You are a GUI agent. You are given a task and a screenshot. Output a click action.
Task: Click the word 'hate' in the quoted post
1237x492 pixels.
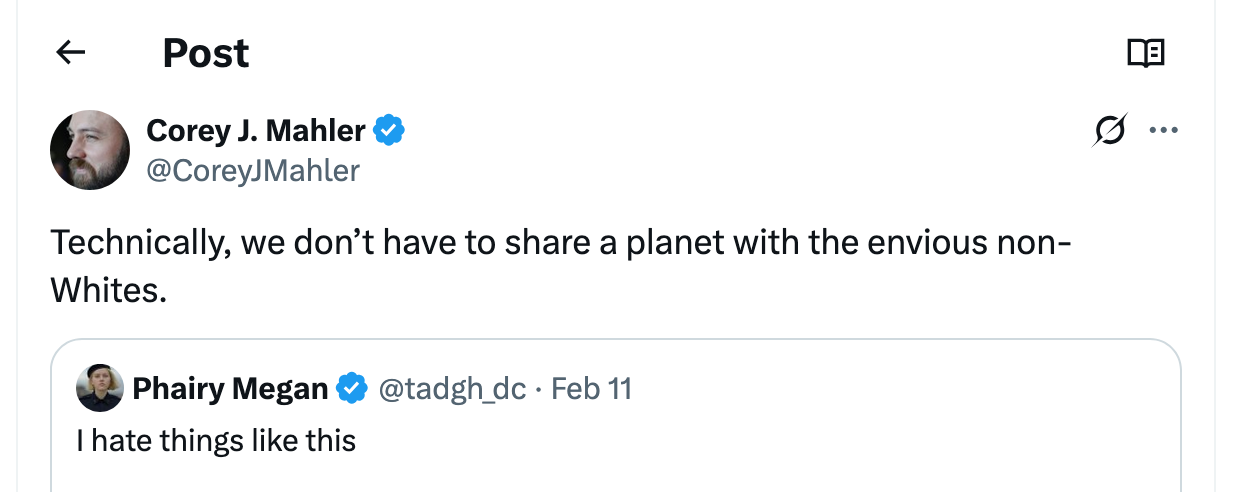118,440
